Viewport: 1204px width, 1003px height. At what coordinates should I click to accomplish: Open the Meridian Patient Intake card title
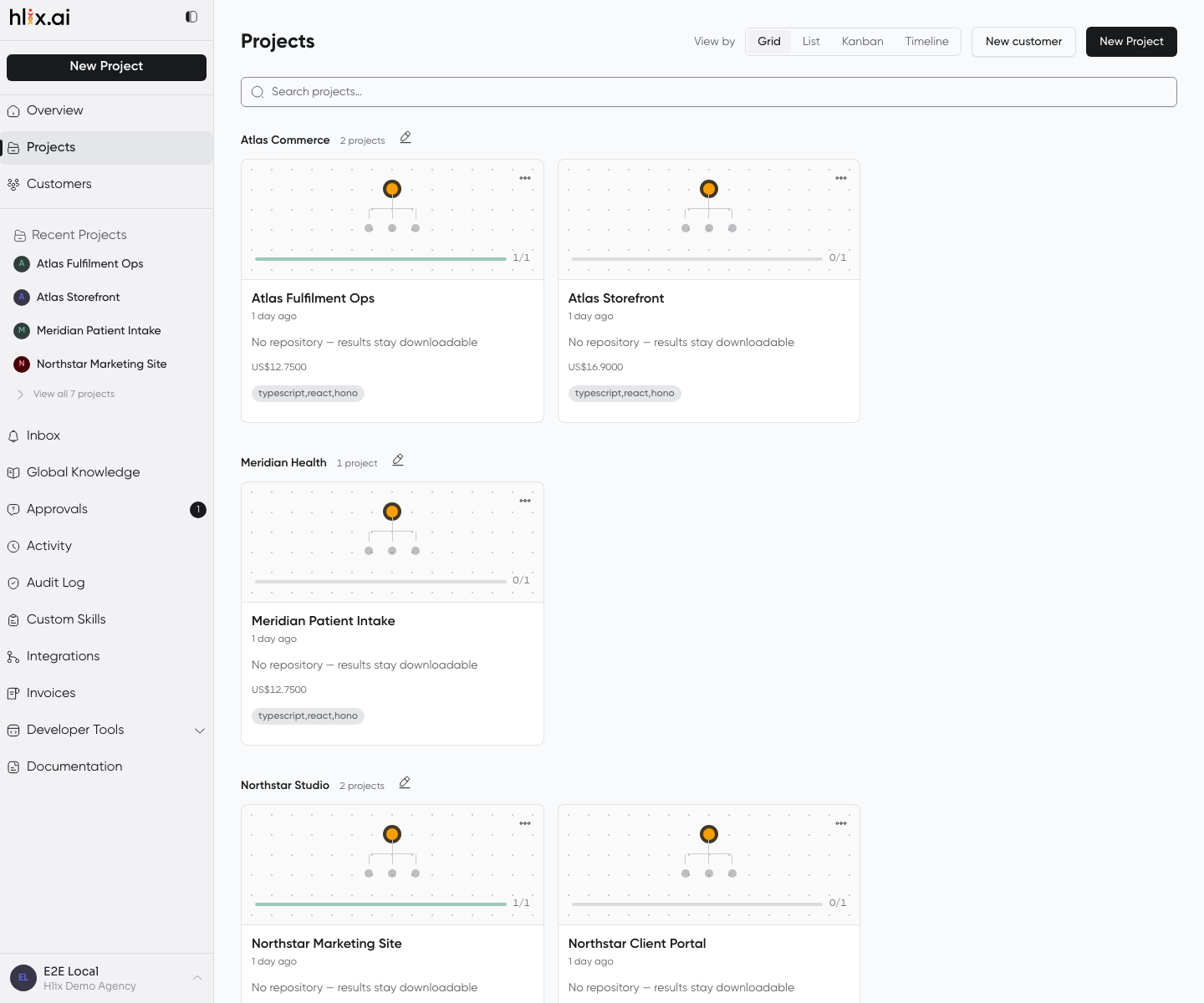click(x=323, y=621)
